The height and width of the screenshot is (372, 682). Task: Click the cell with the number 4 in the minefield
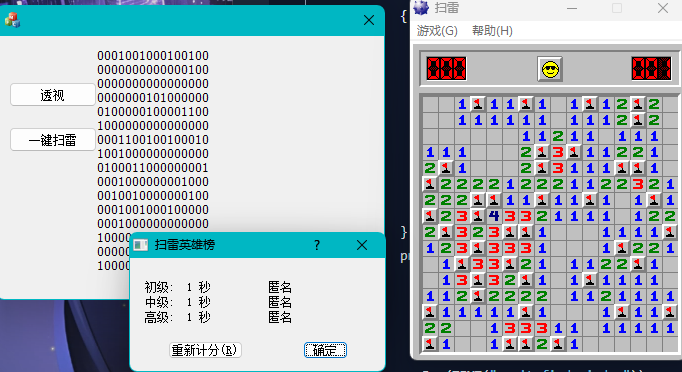494,216
